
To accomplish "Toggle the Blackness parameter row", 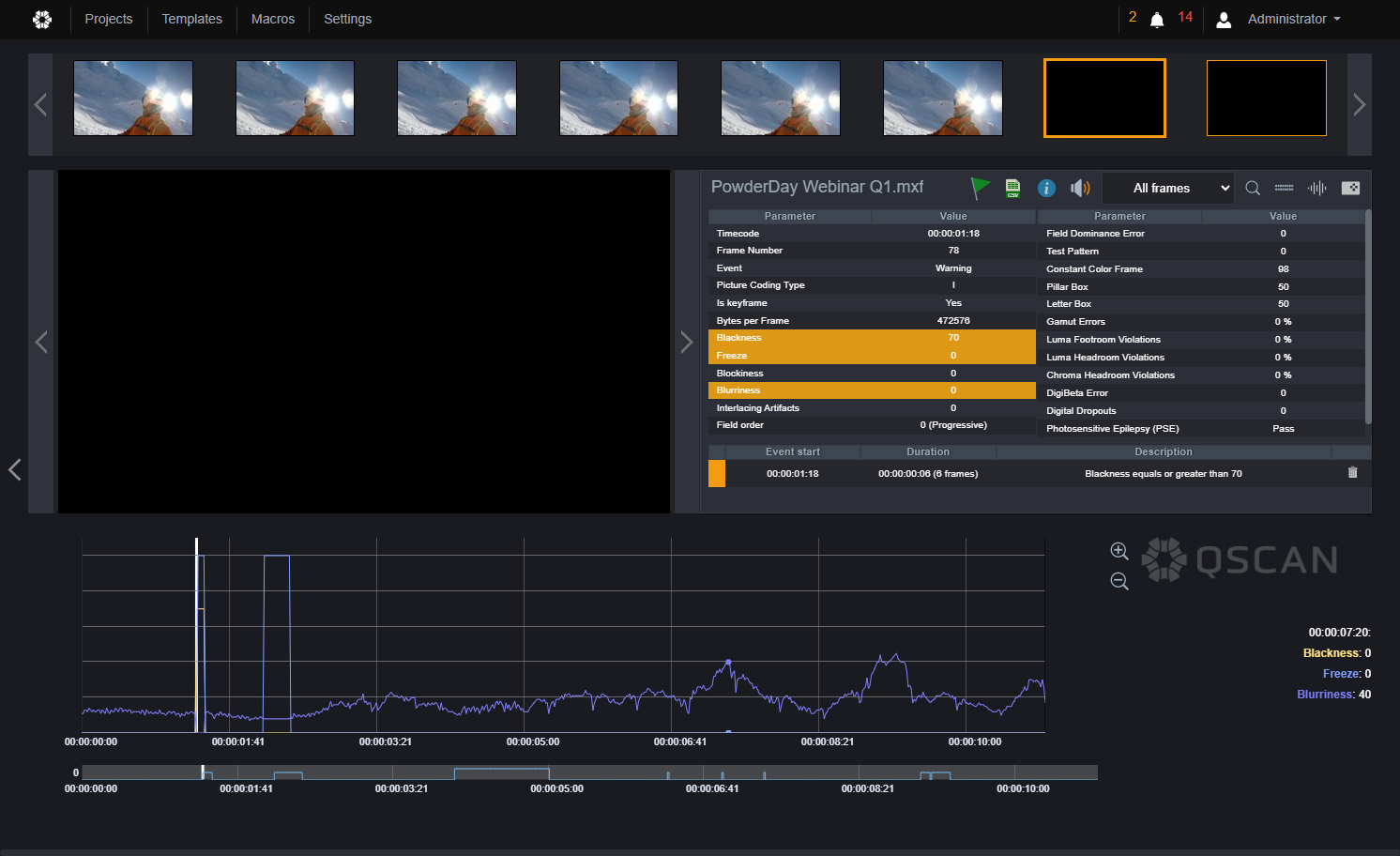I will 872,338.
